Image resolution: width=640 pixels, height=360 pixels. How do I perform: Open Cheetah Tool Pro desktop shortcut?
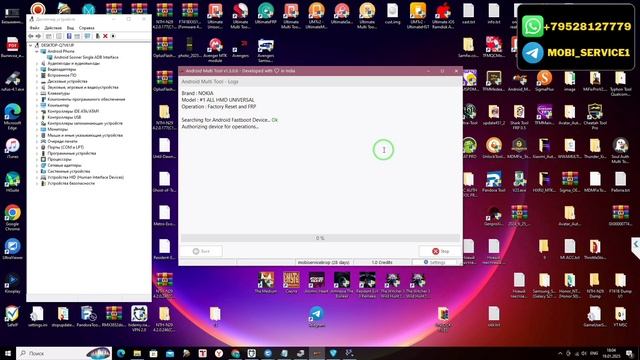tap(595, 117)
